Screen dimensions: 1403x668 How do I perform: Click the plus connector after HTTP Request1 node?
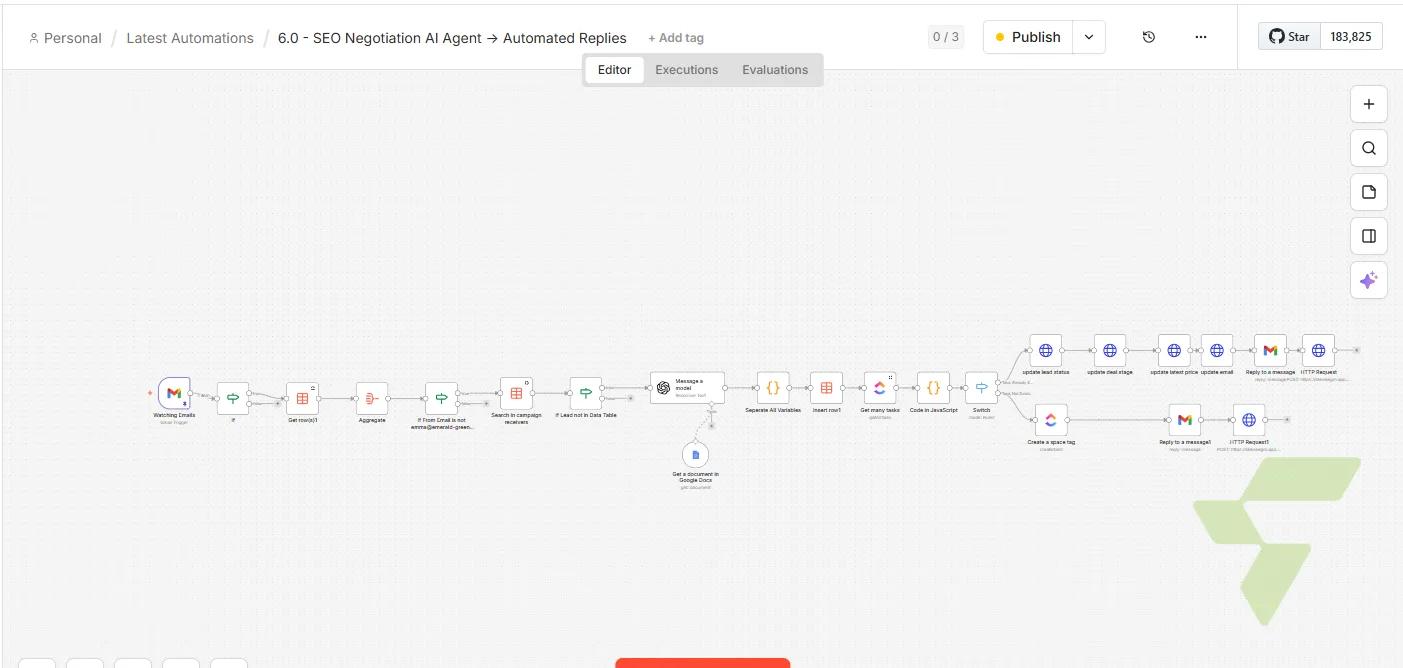[x=1288, y=420]
